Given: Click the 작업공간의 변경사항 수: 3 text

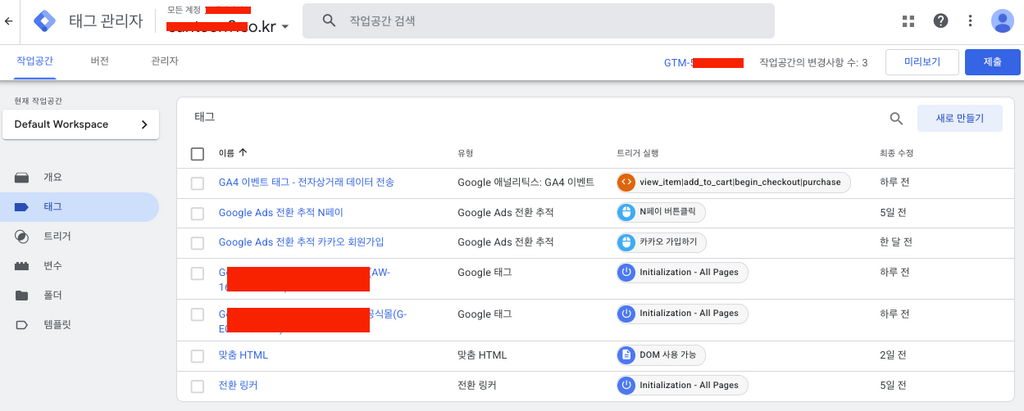Looking at the screenshot, I should click(813, 63).
